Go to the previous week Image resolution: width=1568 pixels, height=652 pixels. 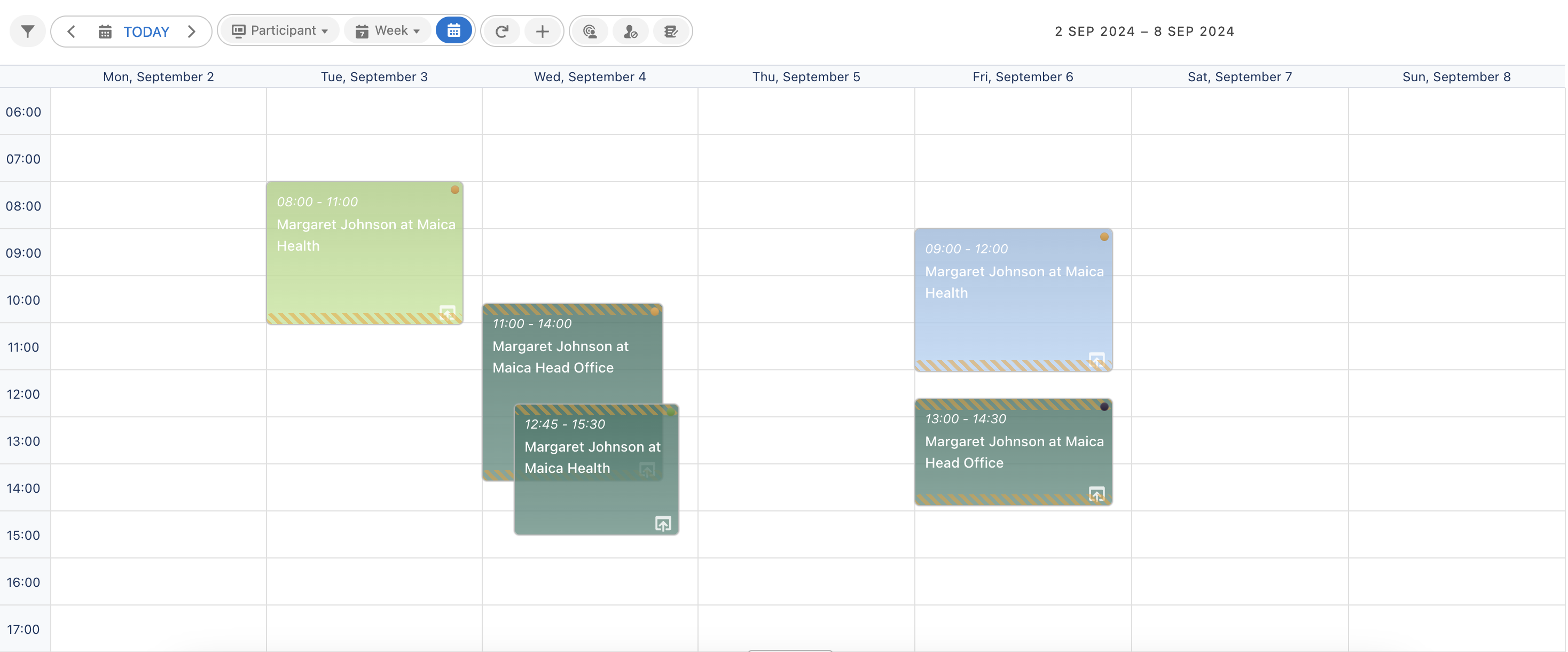[x=71, y=31]
